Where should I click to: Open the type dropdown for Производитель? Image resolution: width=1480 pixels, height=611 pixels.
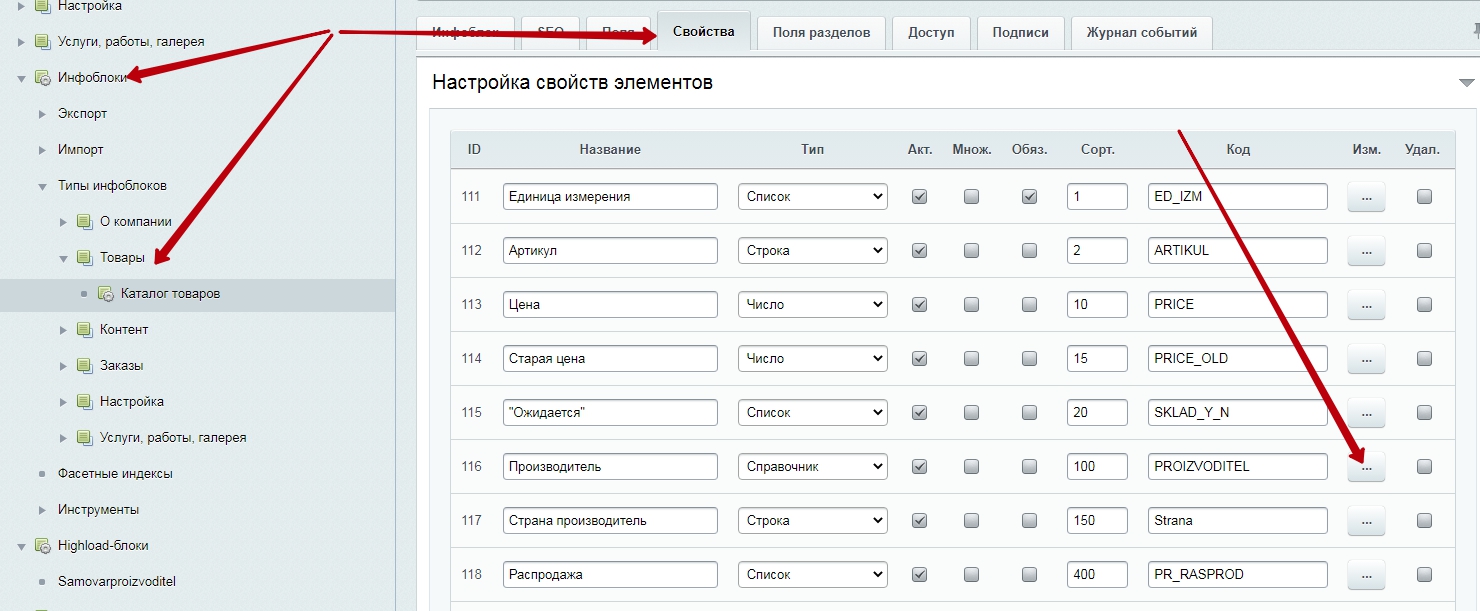tap(812, 467)
